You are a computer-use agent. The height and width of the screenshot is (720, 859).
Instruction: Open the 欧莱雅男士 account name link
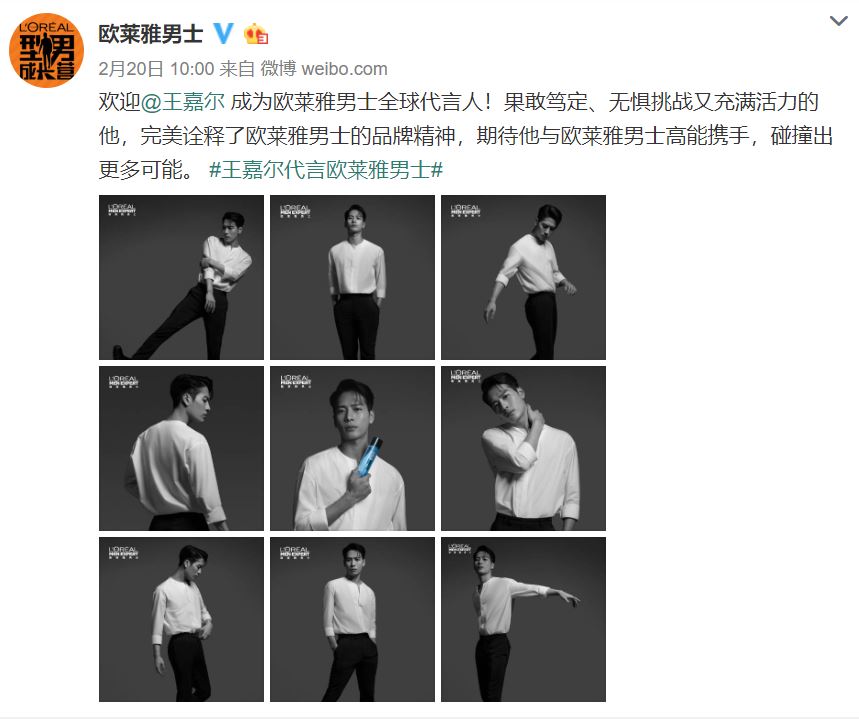coord(151,34)
